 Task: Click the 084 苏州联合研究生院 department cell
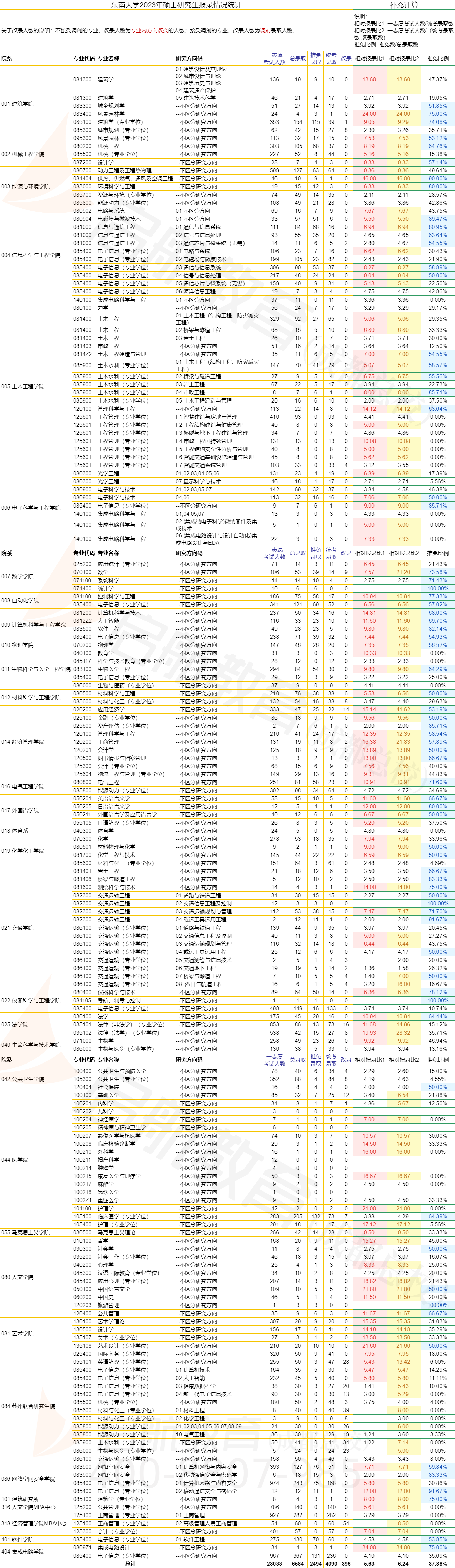pyautogui.click(x=28, y=1406)
